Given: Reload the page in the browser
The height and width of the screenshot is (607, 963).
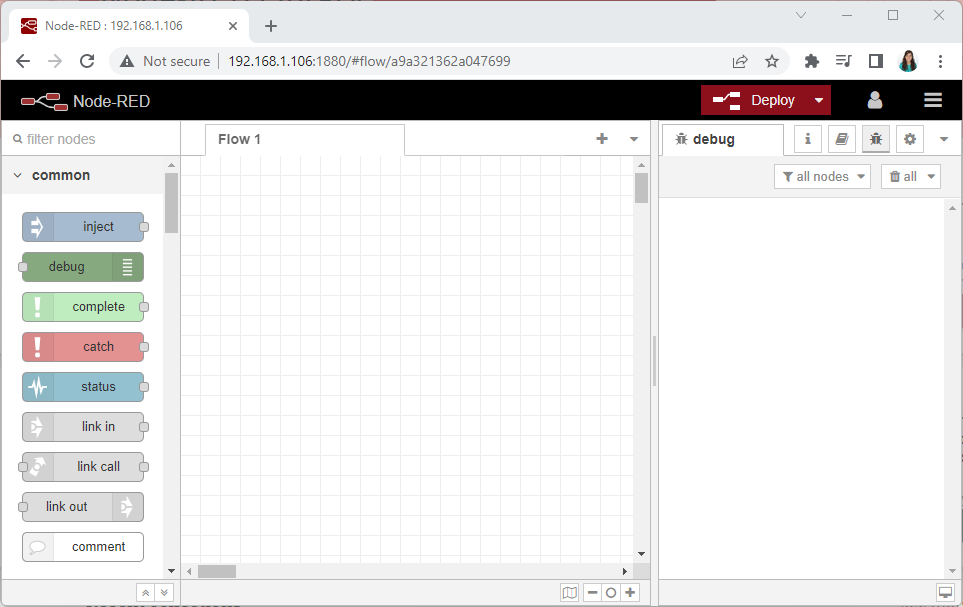Looking at the screenshot, I should pos(87,60).
